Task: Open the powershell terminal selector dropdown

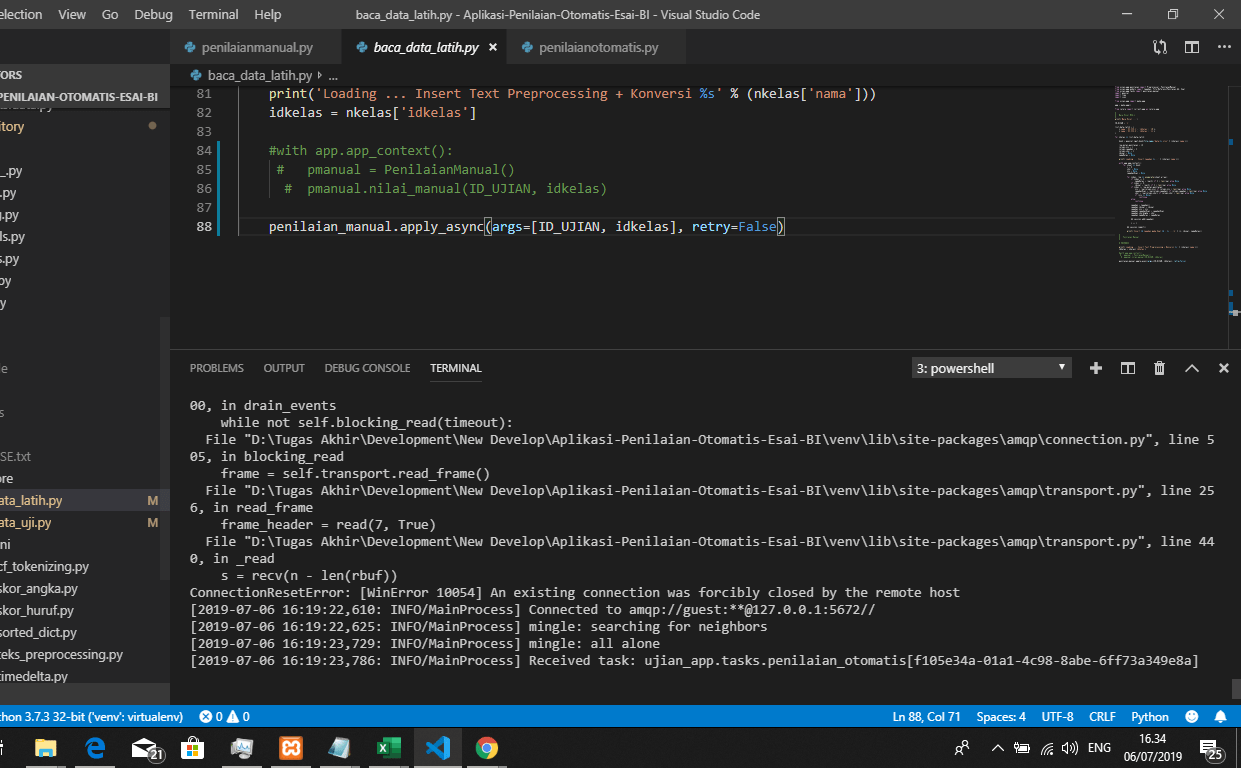Action: [x=990, y=368]
